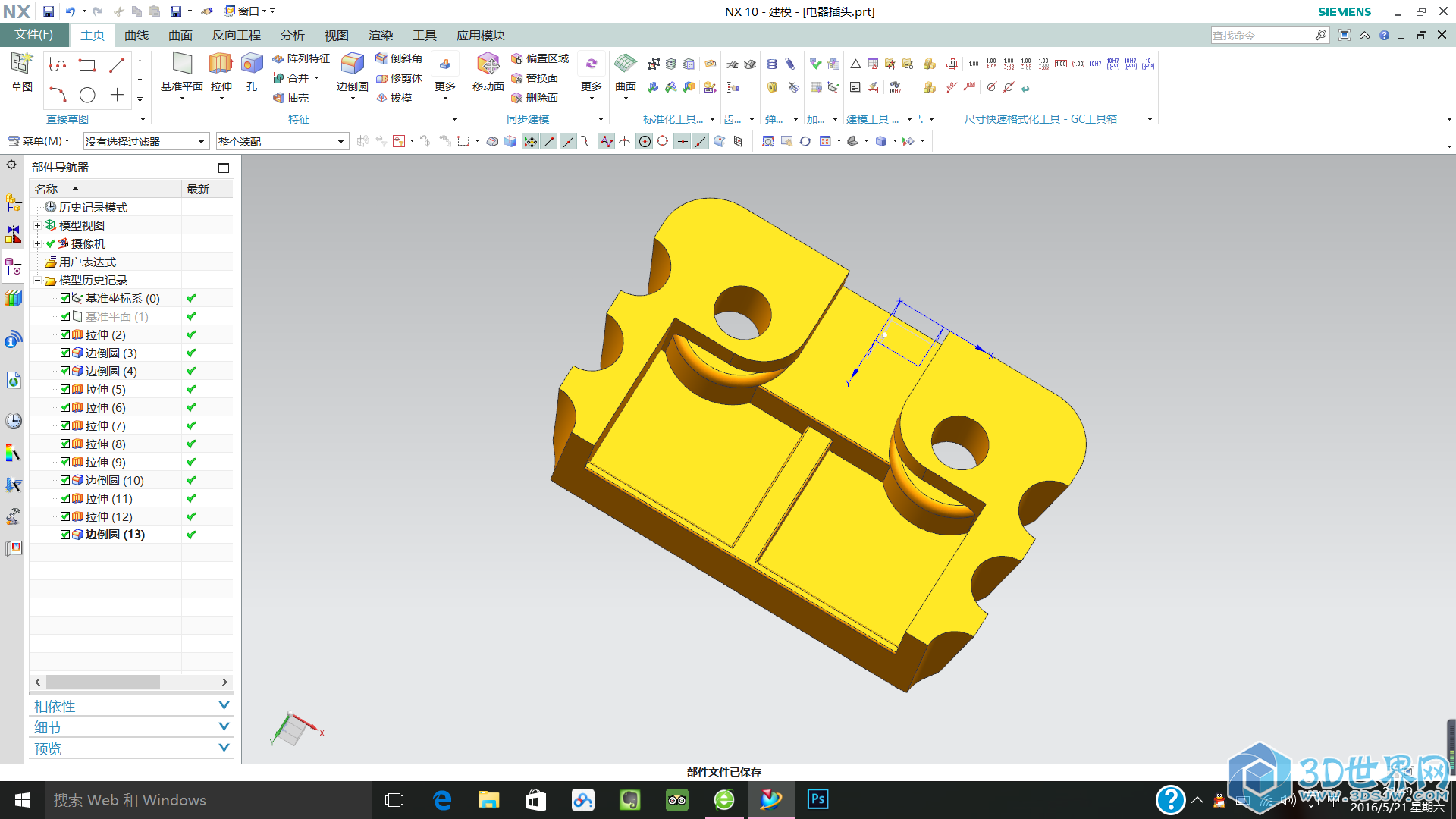Expand the 摄像机 tree node
The width and height of the screenshot is (1456, 819).
(37, 243)
